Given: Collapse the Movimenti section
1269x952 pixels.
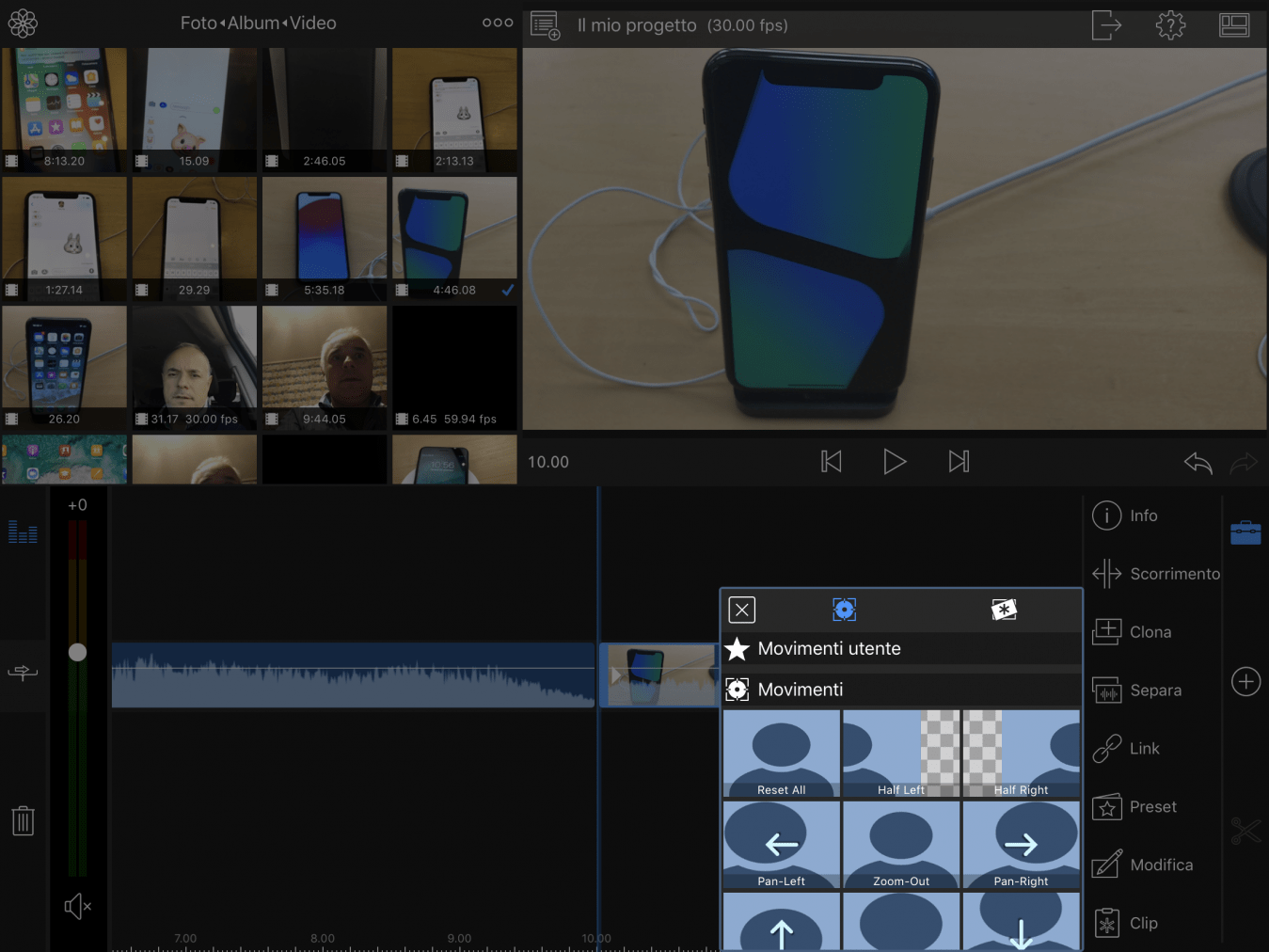Looking at the screenshot, I should click(x=901, y=690).
